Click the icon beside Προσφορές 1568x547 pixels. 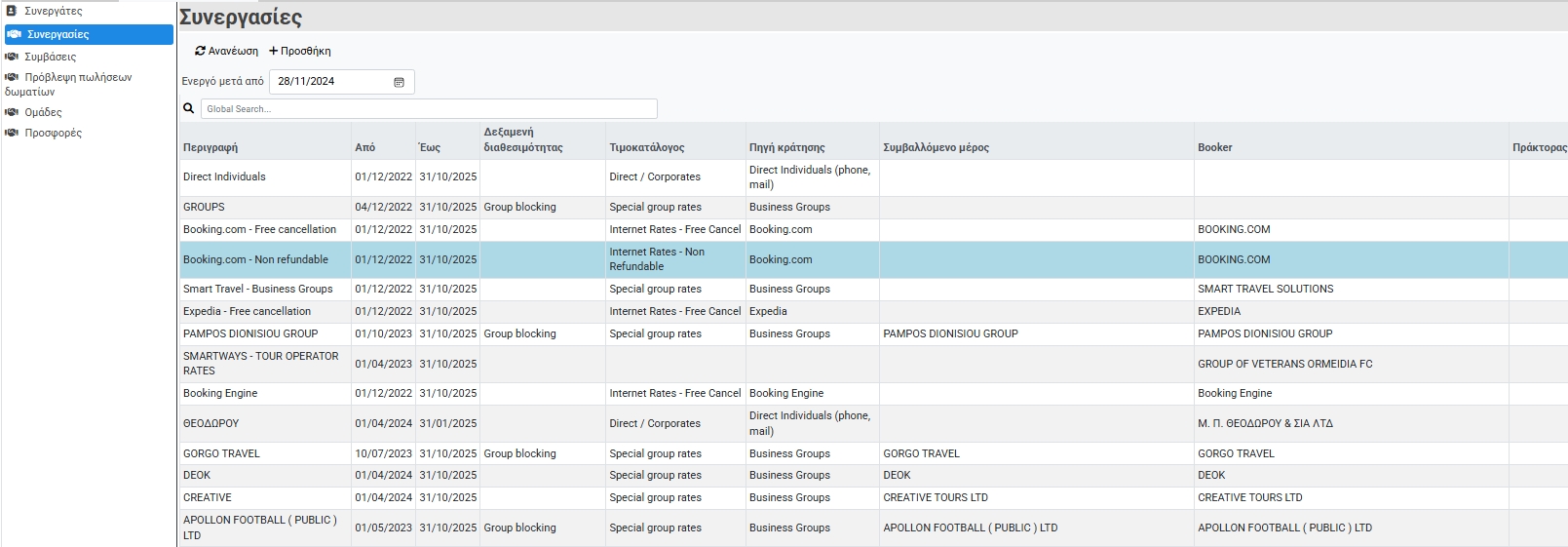pos(12,133)
